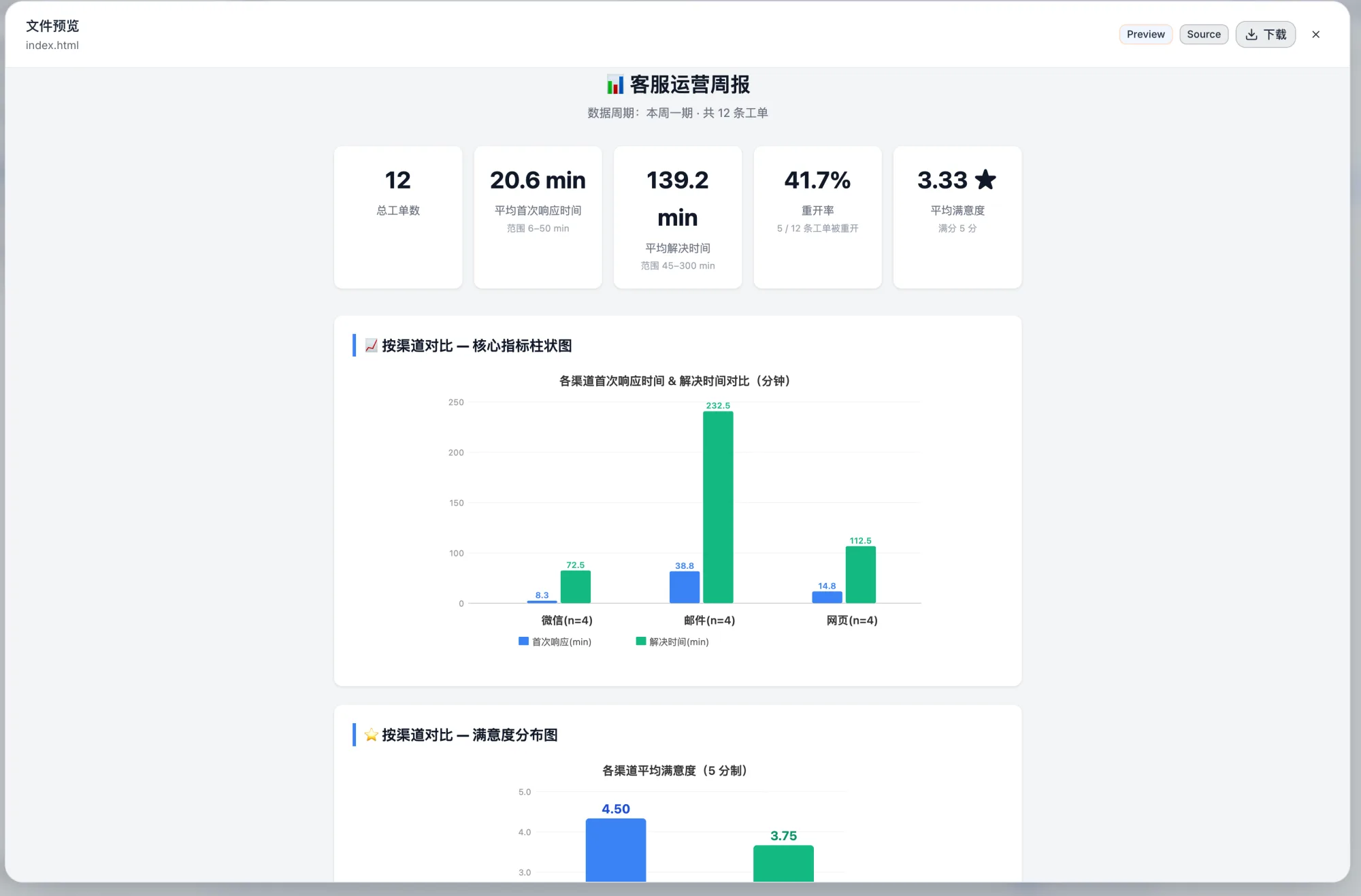The image size is (1361, 896).
Task: Click the 满分 5 分 subtext
Action: 957,229
